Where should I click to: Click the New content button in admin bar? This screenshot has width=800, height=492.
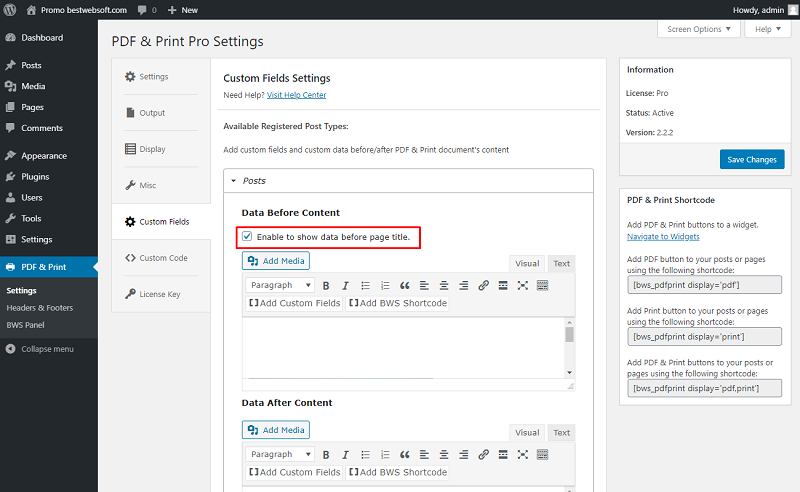click(183, 10)
